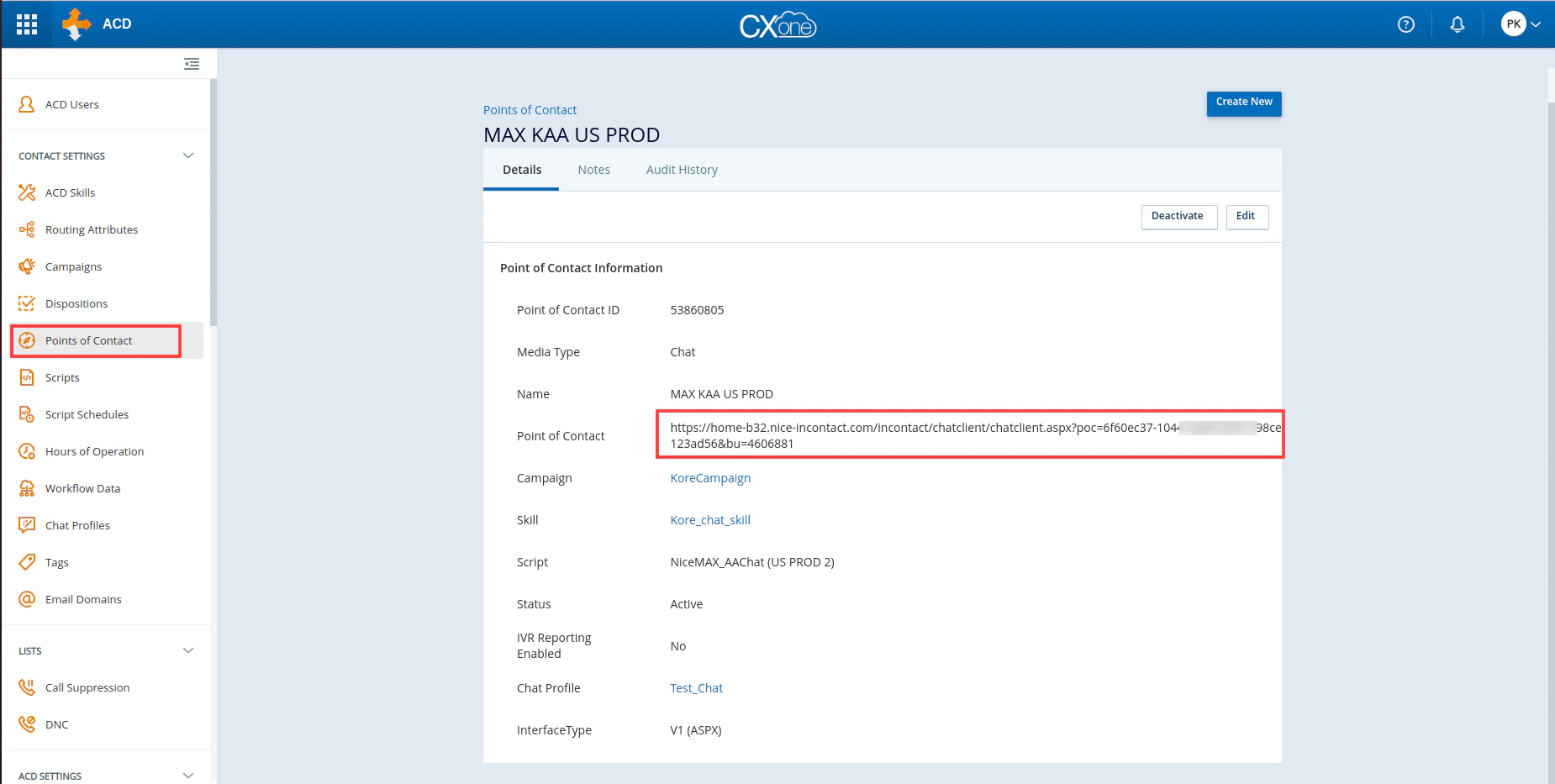Switch to the Details tab
Image resolution: width=1555 pixels, height=784 pixels.
tap(522, 170)
